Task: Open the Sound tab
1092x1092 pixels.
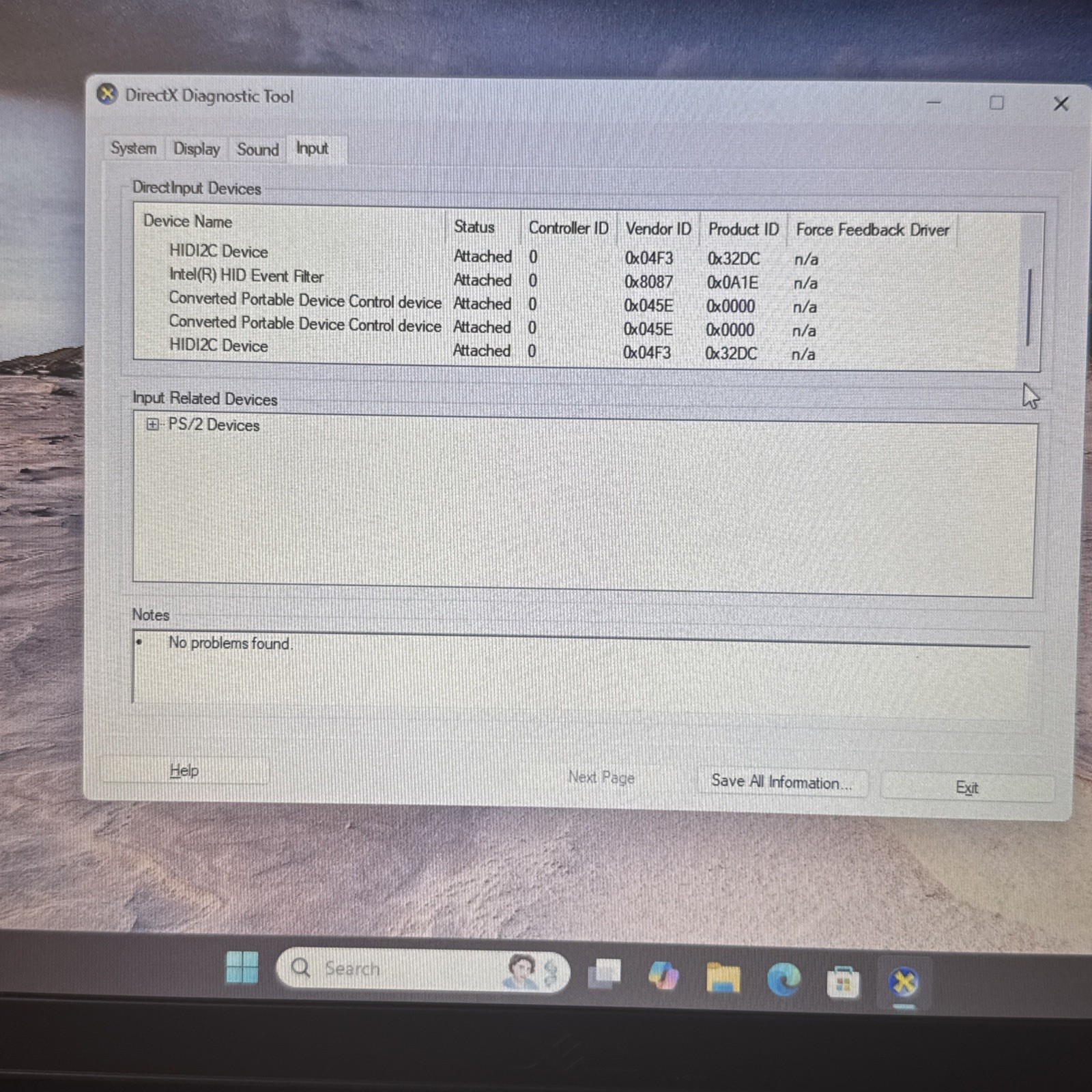Action: click(257, 149)
